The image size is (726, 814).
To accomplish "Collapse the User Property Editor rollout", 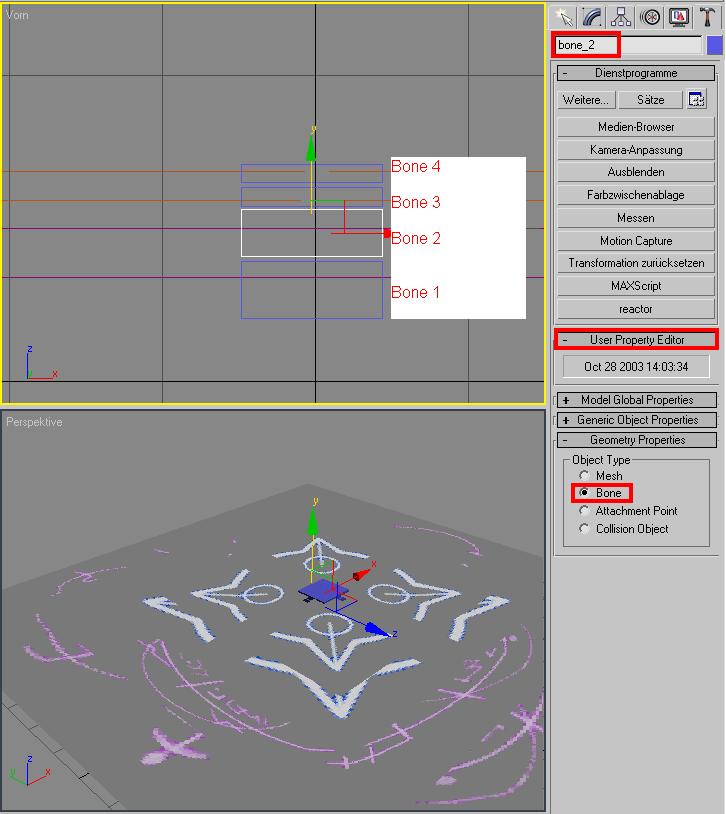I will point(637,340).
